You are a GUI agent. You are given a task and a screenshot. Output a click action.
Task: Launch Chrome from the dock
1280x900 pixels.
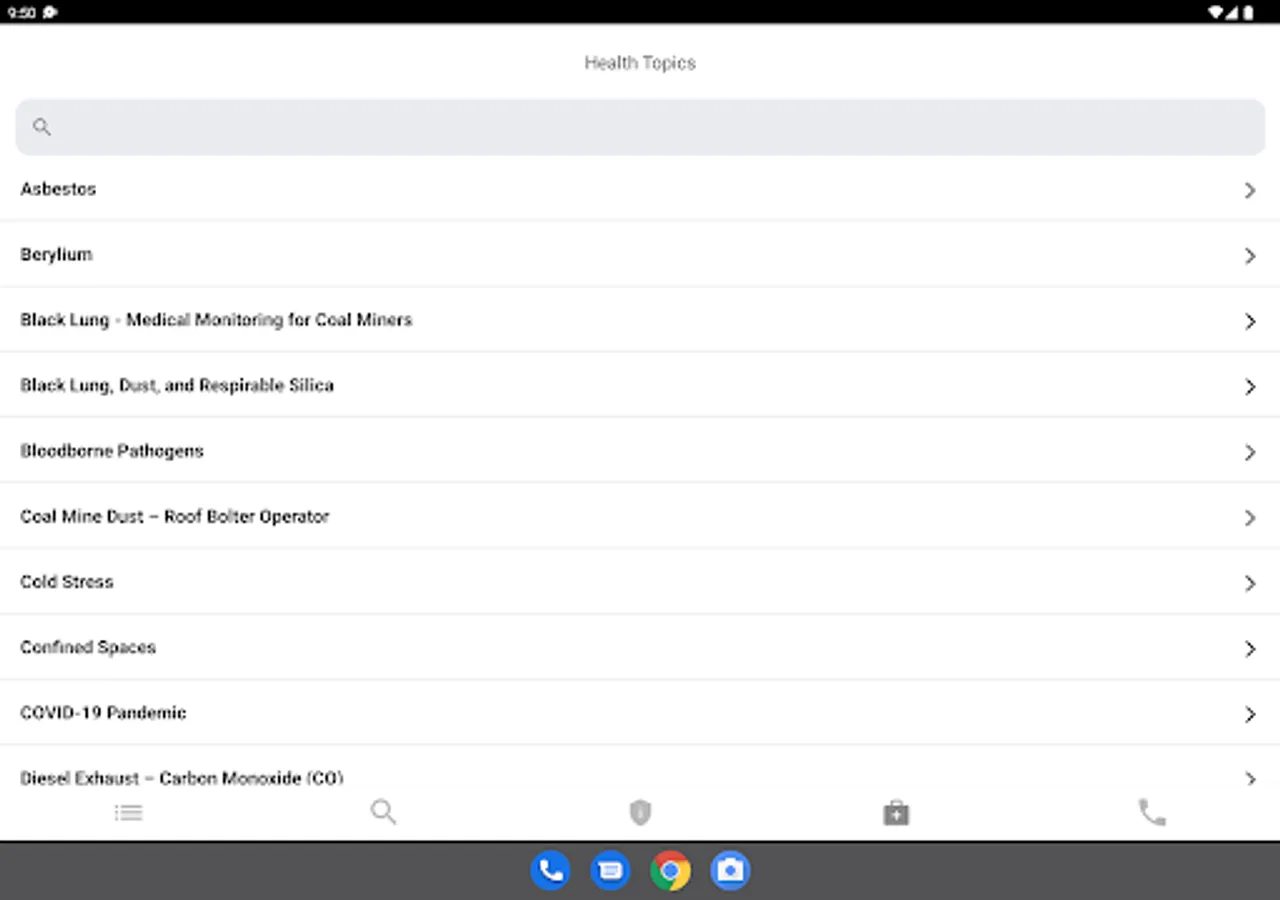[670, 870]
